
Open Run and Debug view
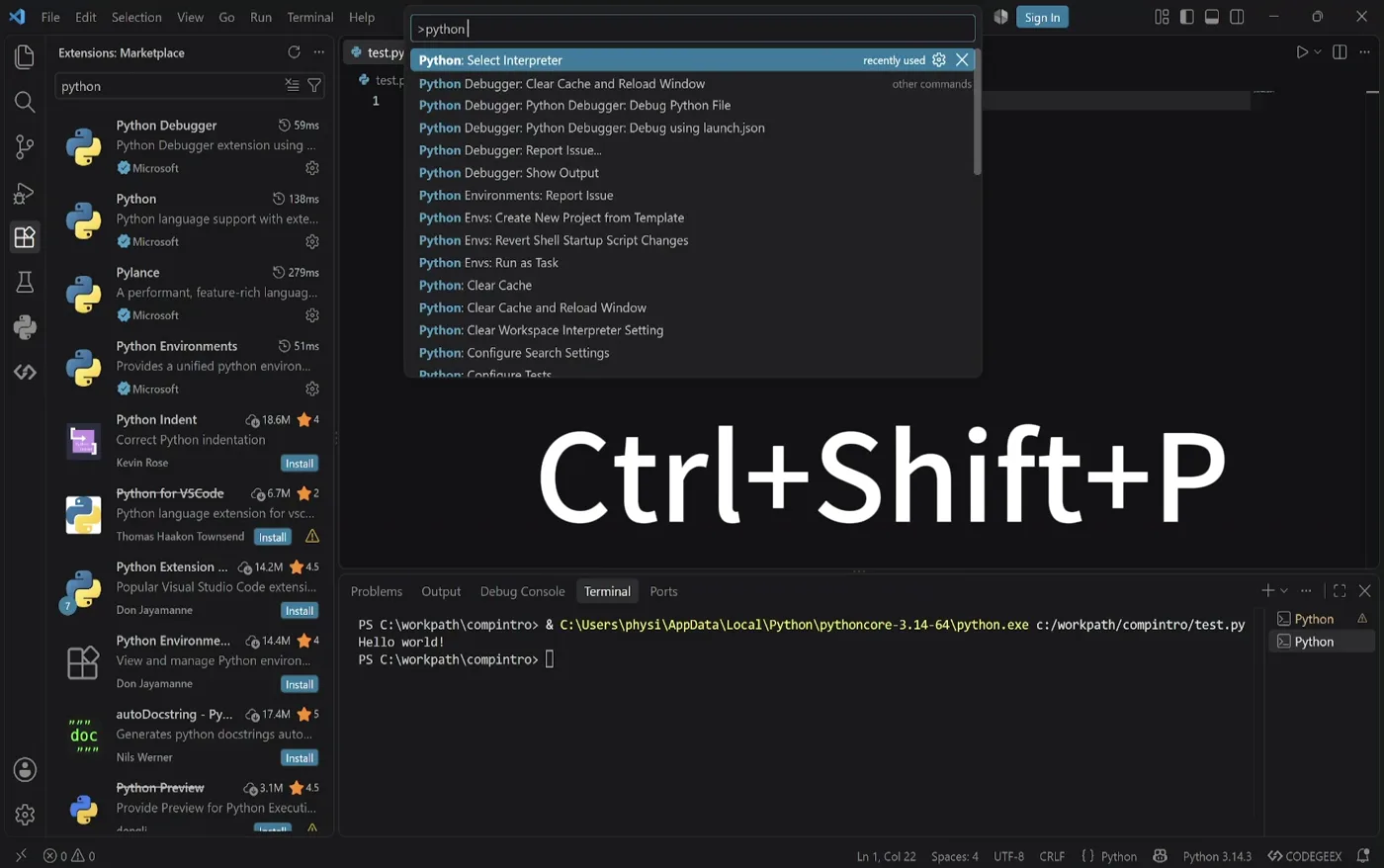pos(25,193)
